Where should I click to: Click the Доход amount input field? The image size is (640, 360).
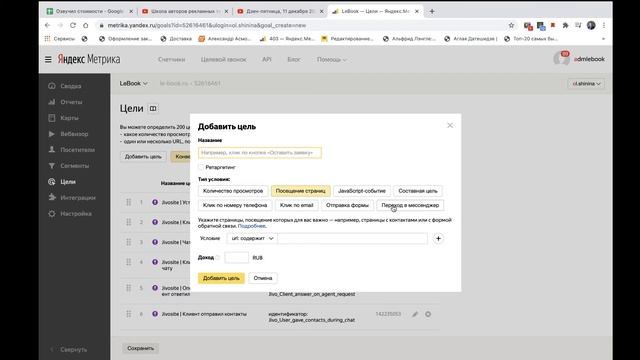pos(236,258)
